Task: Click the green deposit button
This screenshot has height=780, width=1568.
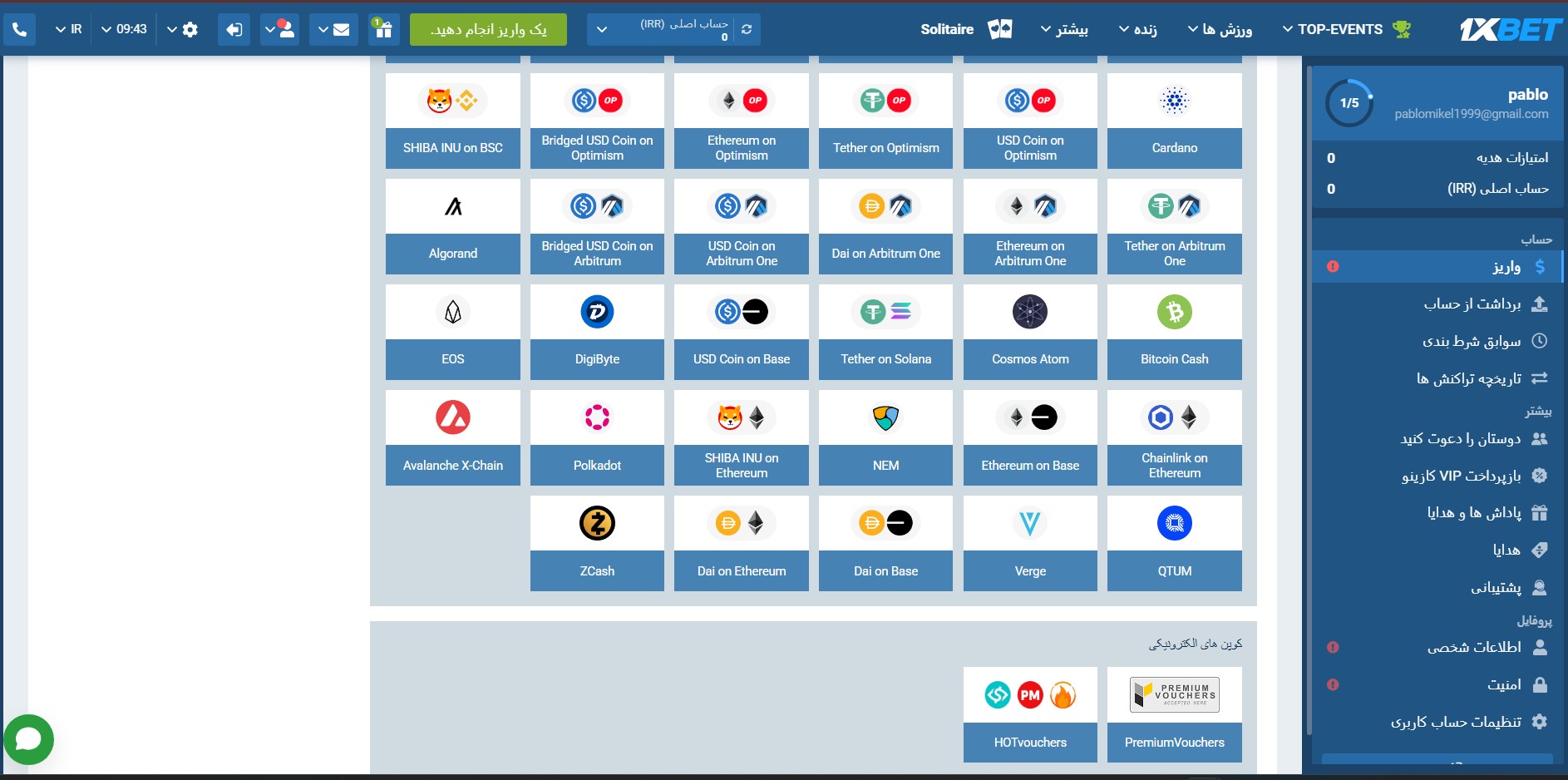Action: click(x=489, y=29)
